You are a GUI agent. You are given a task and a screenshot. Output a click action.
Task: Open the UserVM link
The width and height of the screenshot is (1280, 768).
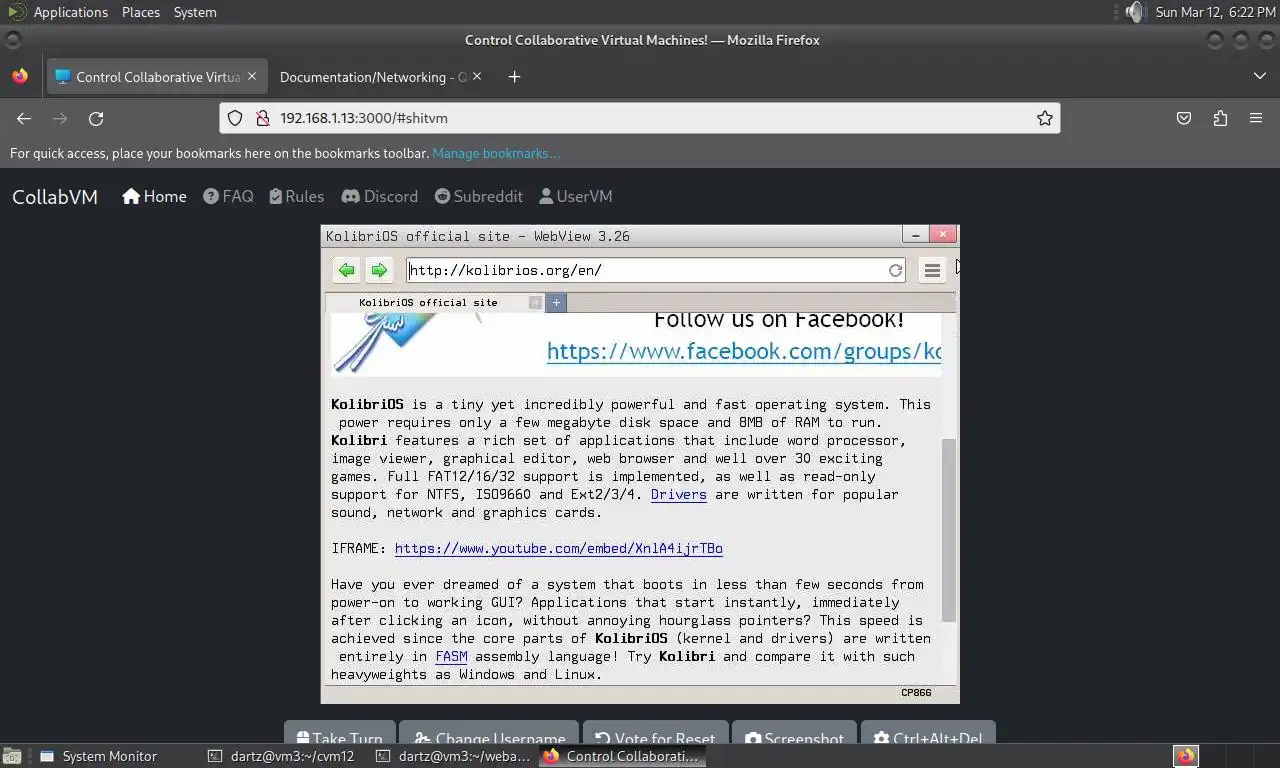(575, 196)
